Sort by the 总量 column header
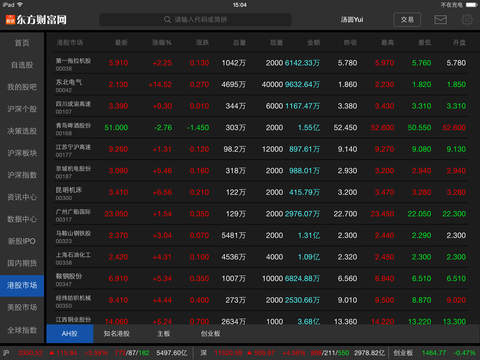 (x=239, y=43)
